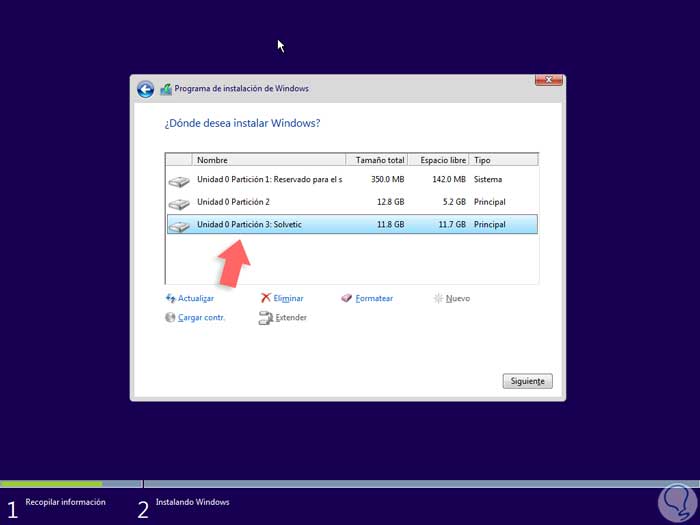Select Unidad 0 Partición 3: Solvetic row
The image size is (700, 525).
352,224
